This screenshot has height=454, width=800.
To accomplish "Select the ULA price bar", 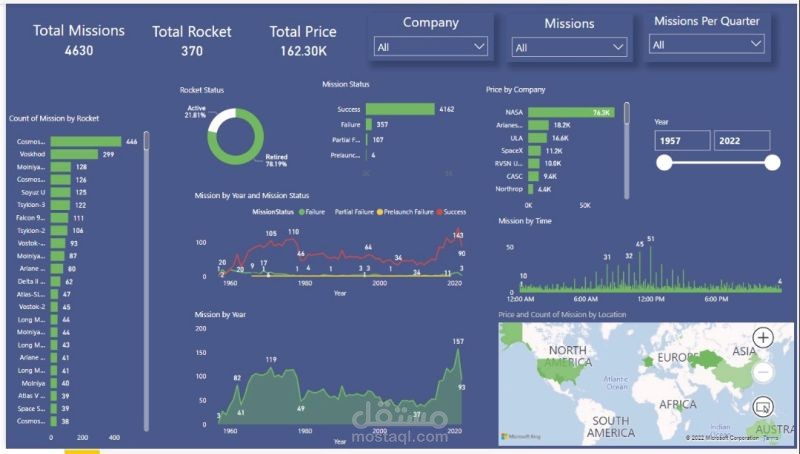I will click(x=537, y=138).
